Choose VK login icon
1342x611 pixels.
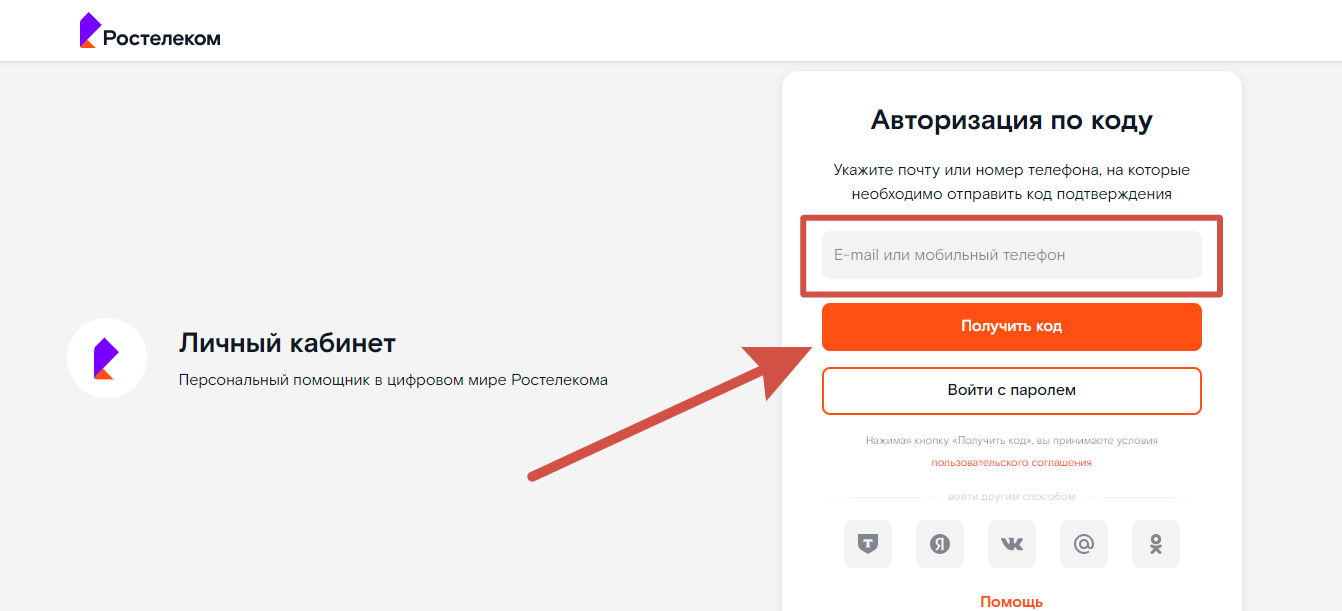click(x=1011, y=544)
